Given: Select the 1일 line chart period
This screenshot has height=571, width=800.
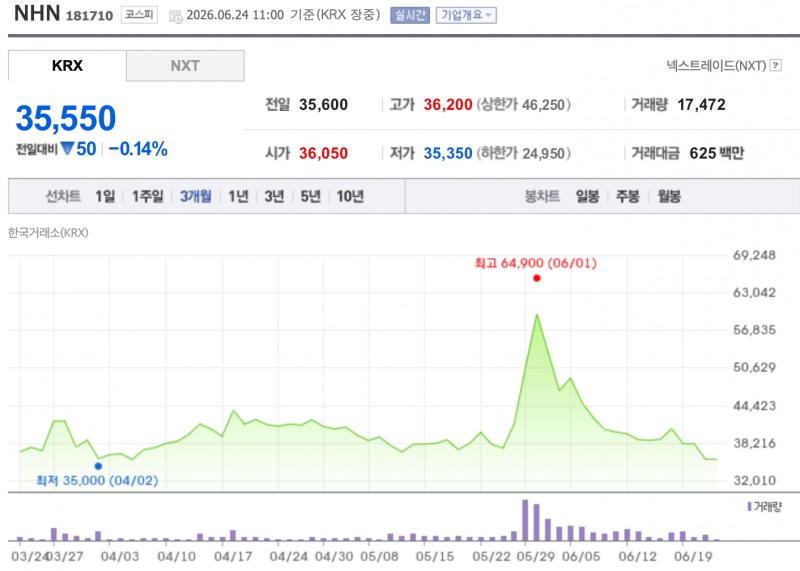Looking at the screenshot, I should click(105, 196).
